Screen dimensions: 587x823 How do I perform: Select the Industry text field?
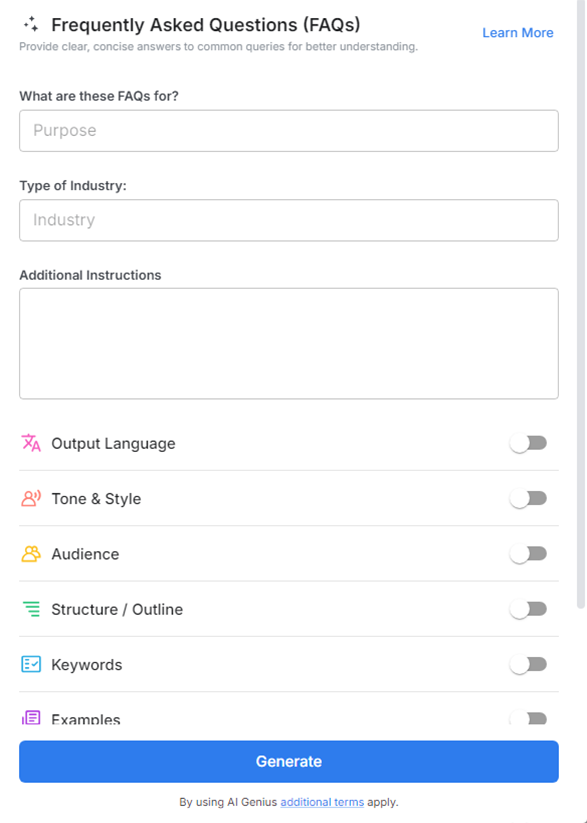pyautogui.click(x=288, y=220)
